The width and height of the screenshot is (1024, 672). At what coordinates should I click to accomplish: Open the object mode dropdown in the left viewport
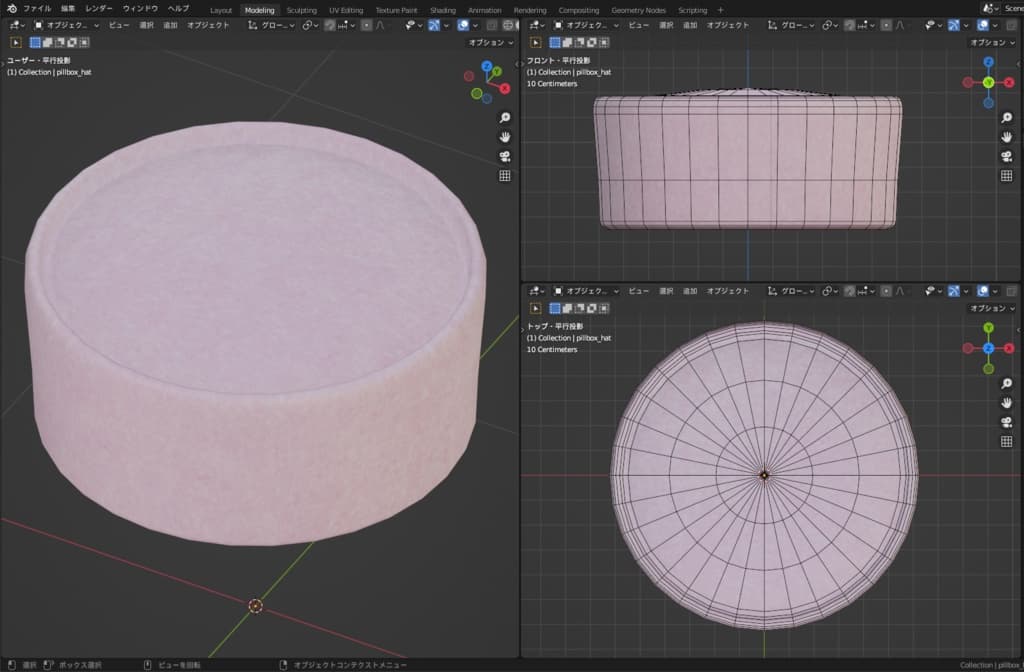[x=65, y=25]
